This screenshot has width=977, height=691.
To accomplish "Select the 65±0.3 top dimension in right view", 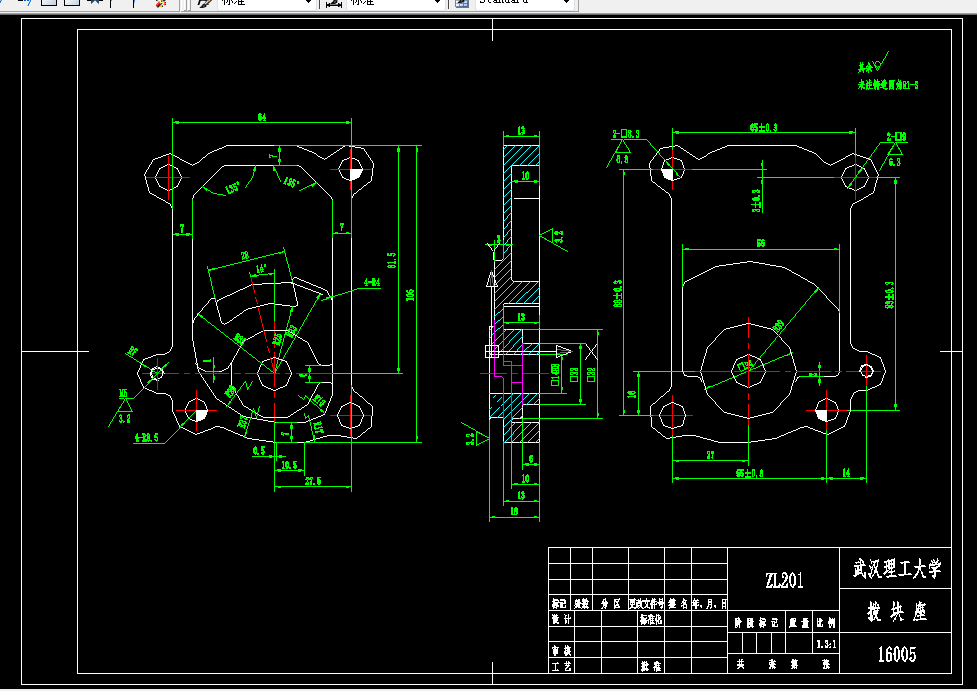I will pos(763,128).
